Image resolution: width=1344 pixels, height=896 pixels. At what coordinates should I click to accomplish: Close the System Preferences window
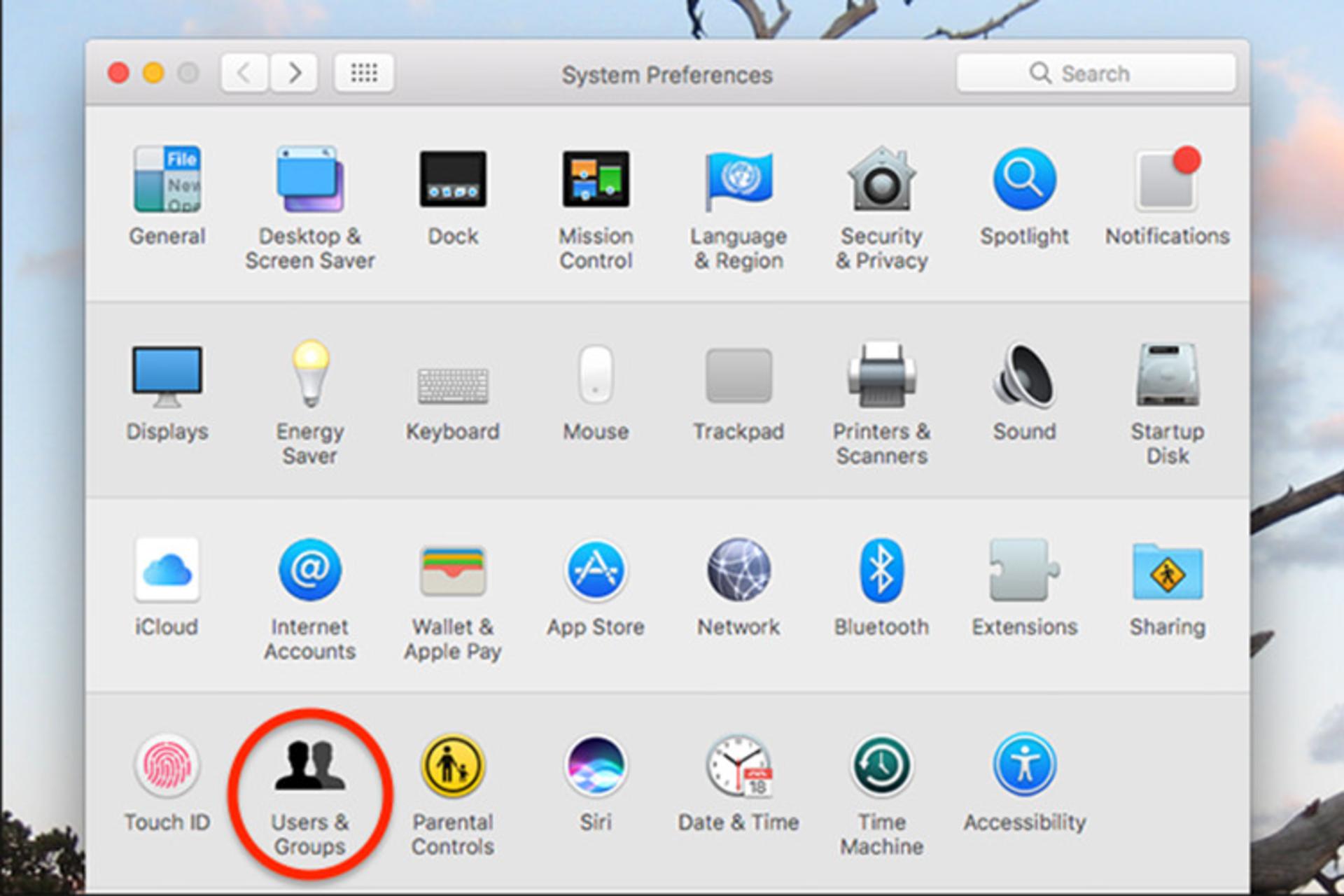[x=118, y=73]
